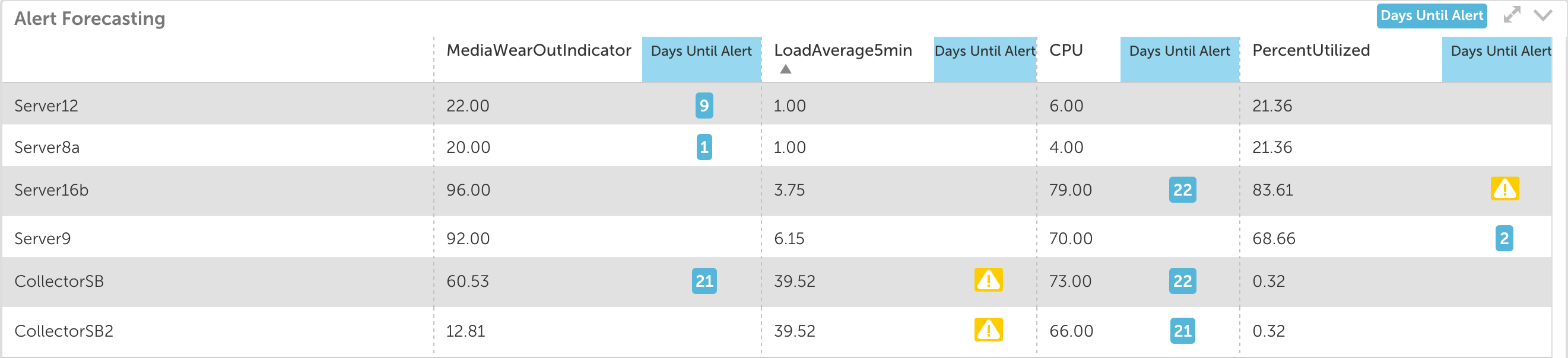Click the 9 days badge for Server12
Viewport: 1568px width, 358px height.
704,105
